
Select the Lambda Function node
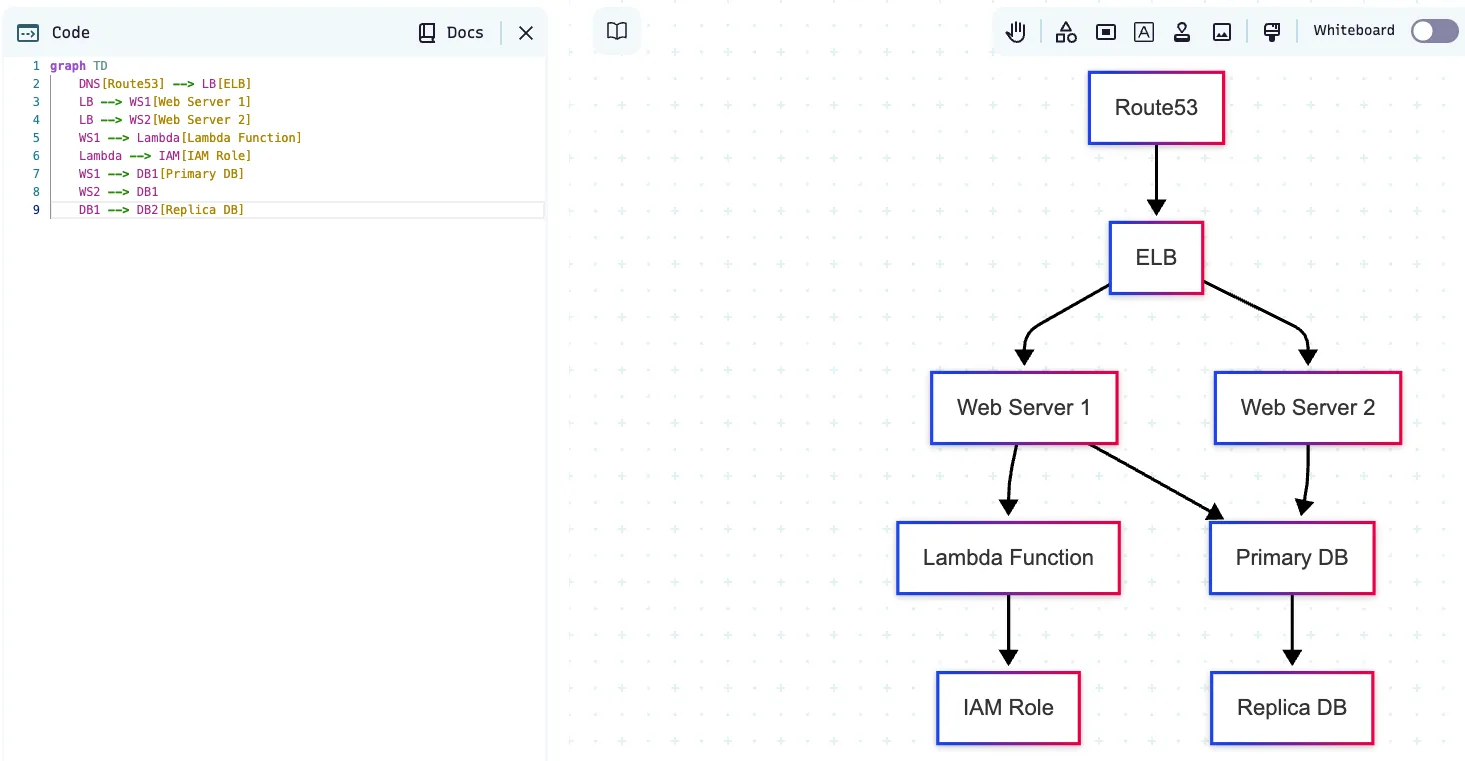point(1008,558)
